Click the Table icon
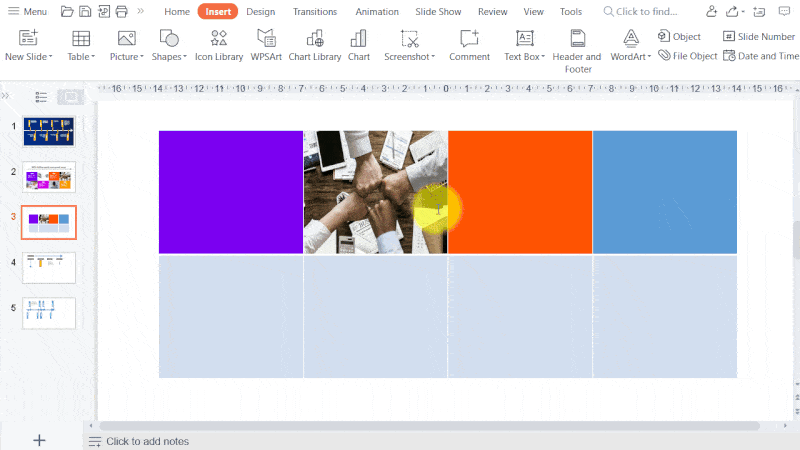800x450 pixels. pos(81,38)
